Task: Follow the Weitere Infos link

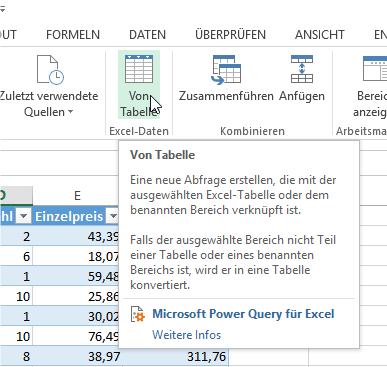Action: pyautogui.click(x=186, y=335)
